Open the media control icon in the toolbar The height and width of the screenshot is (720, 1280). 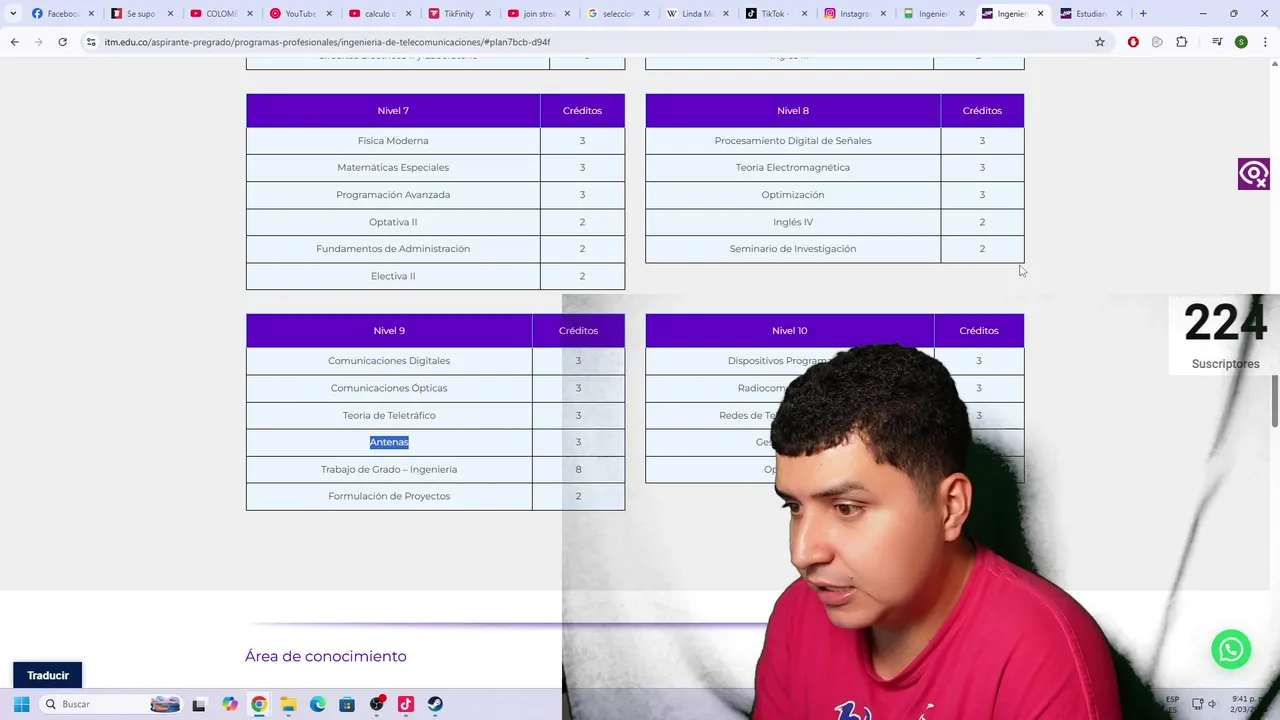1217,42
